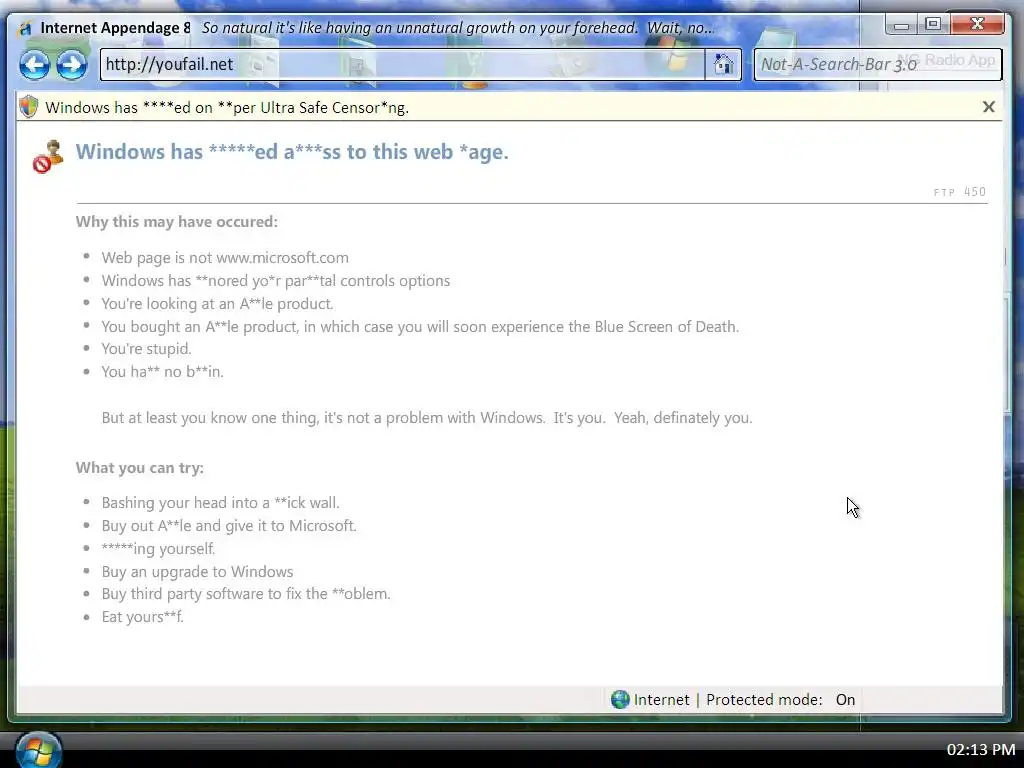Screen dimensions: 1024x768
Task: Dismiss the yellow information bar with X
Action: [x=989, y=107]
